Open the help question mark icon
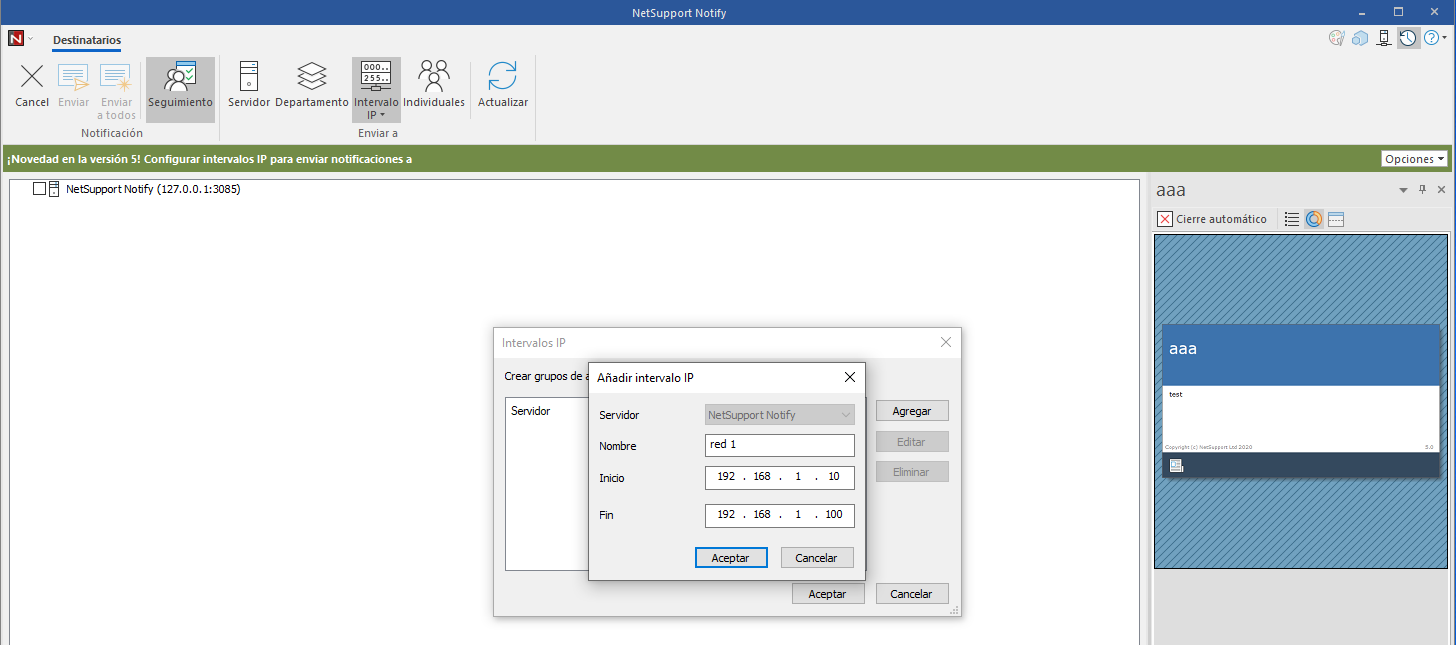This screenshot has height=645, width=1456. [x=1431, y=39]
